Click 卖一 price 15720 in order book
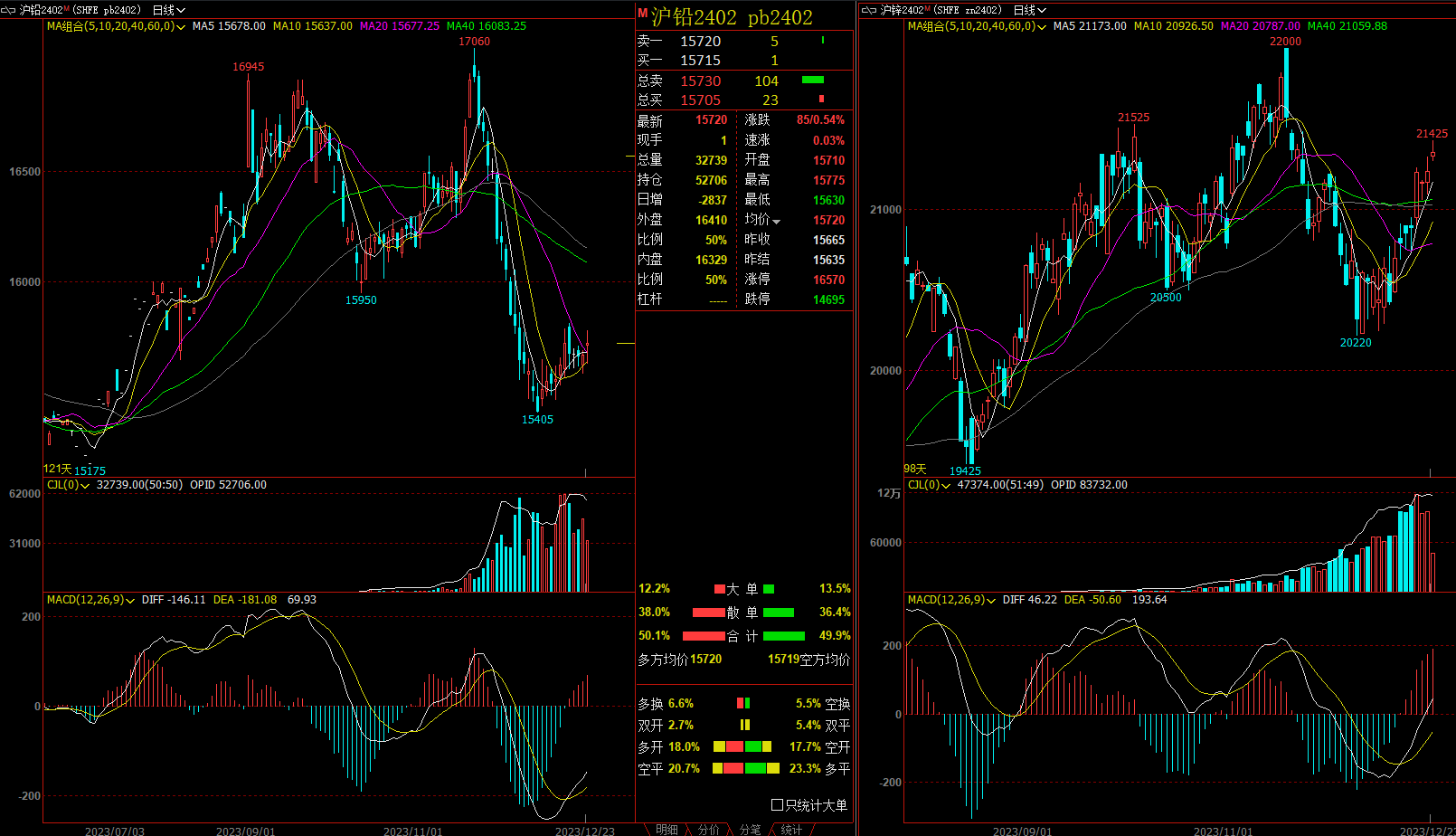 [x=700, y=42]
